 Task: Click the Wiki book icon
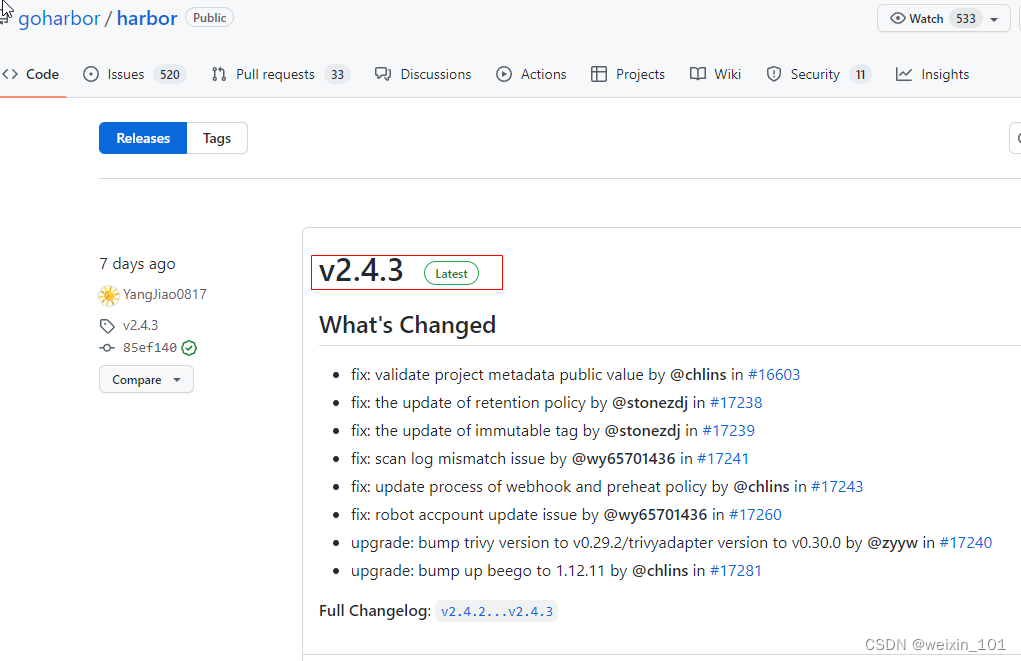[x=697, y=74]
